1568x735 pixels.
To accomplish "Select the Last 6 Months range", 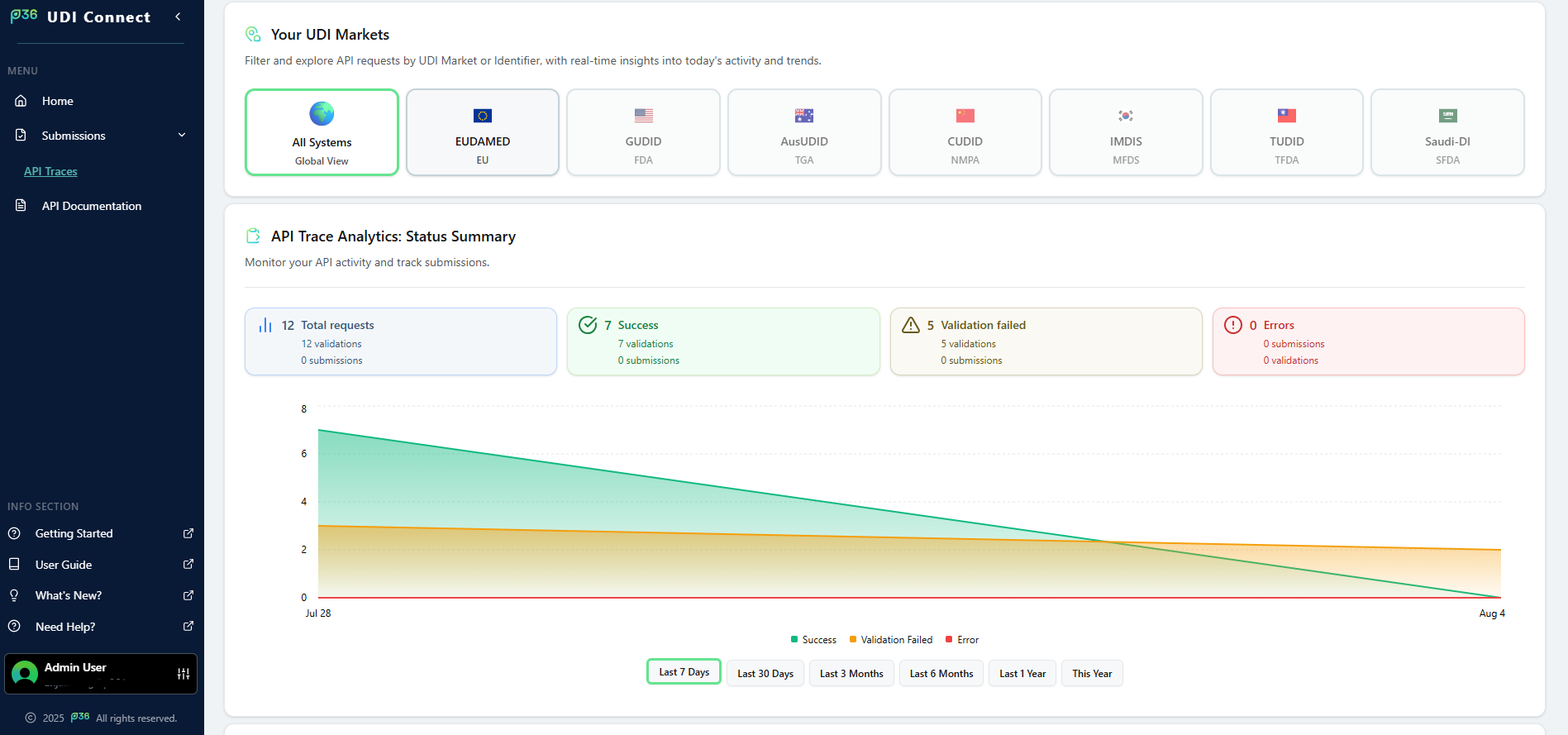I will [x=941, y=673].
